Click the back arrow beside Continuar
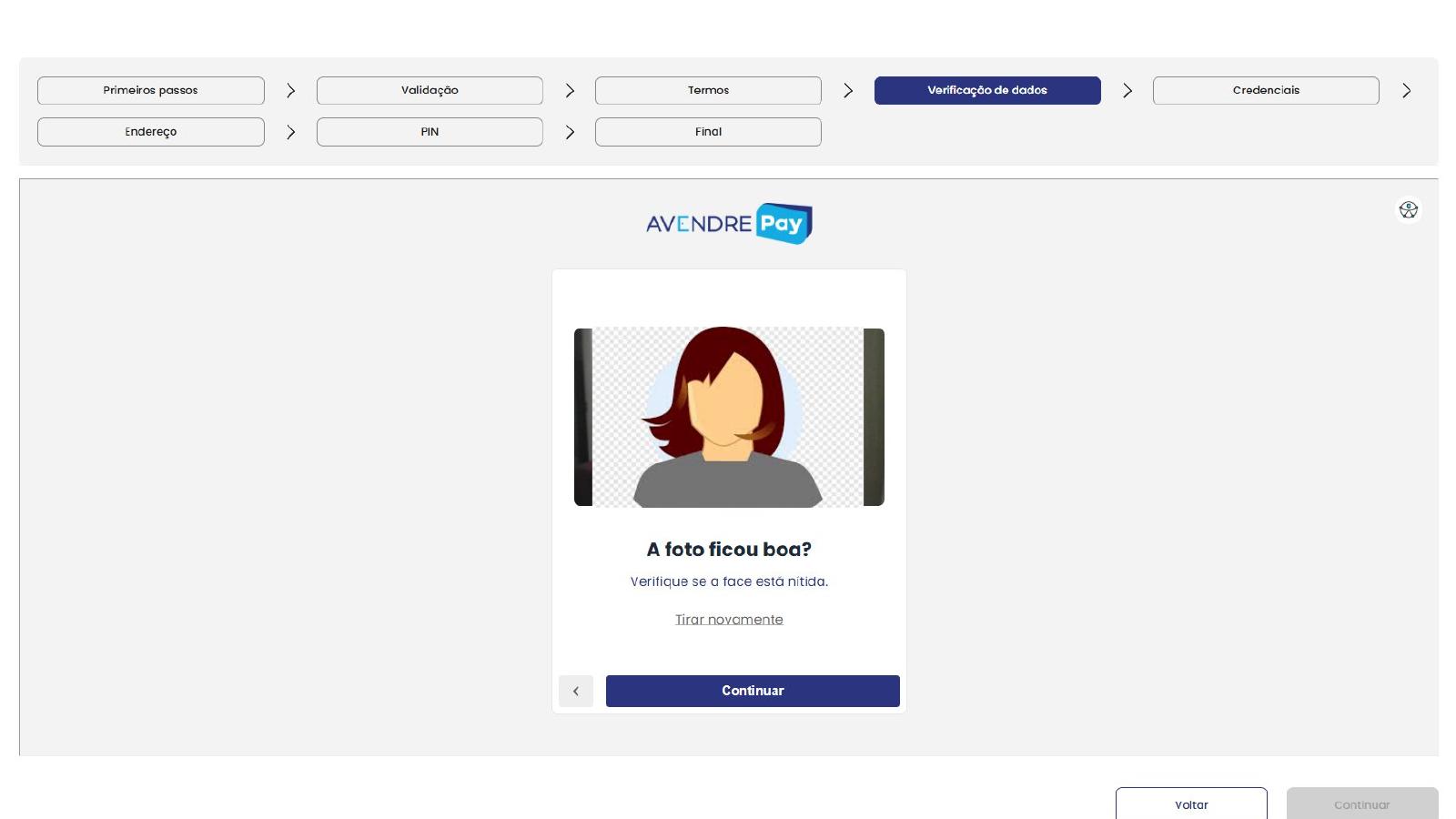 [576, 691]
